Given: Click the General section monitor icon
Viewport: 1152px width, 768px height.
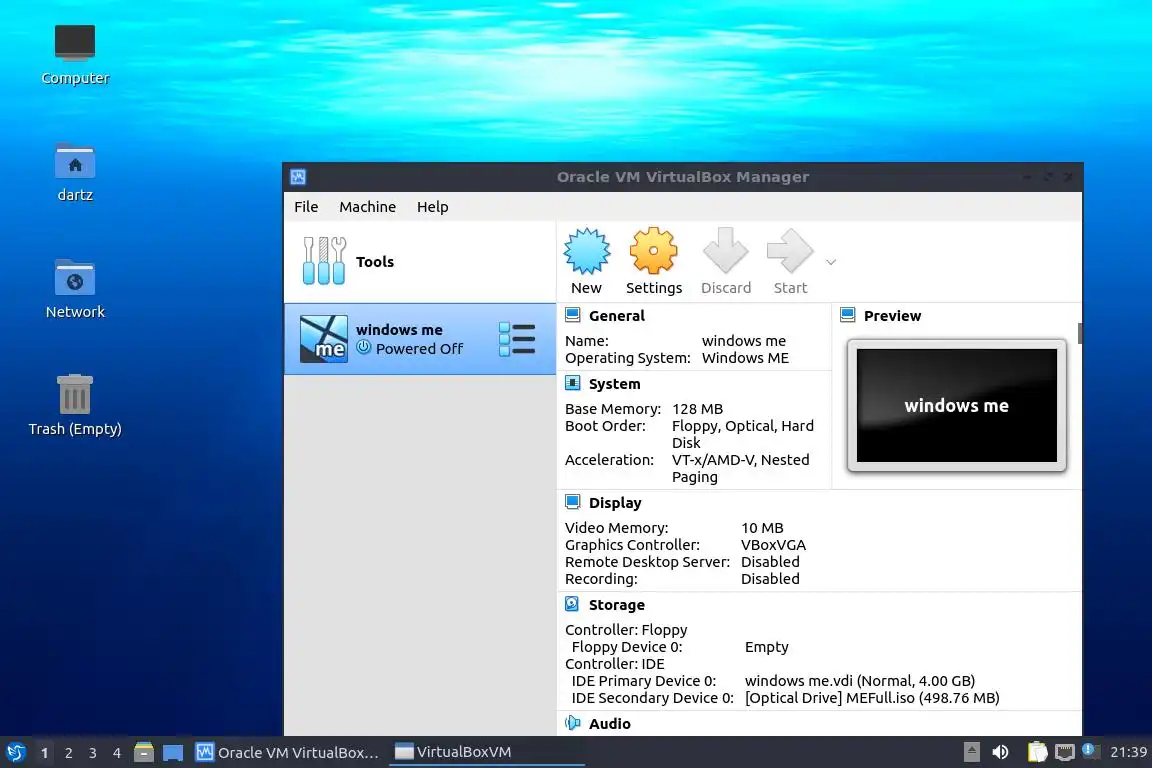Looking at the screenshot, I should tap(572, 315).
